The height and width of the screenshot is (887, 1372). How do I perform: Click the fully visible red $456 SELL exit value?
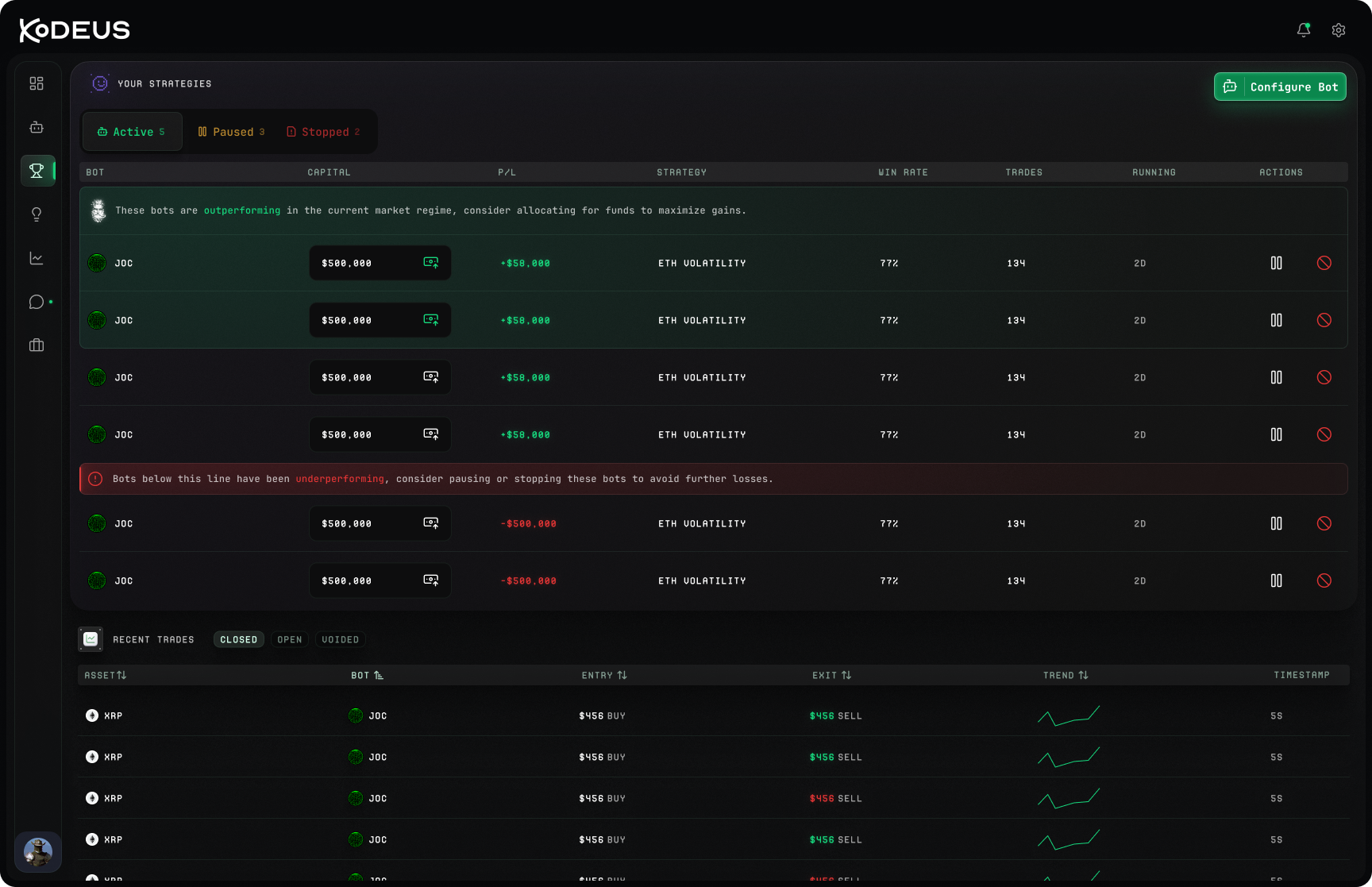click(x=835, y=798)
